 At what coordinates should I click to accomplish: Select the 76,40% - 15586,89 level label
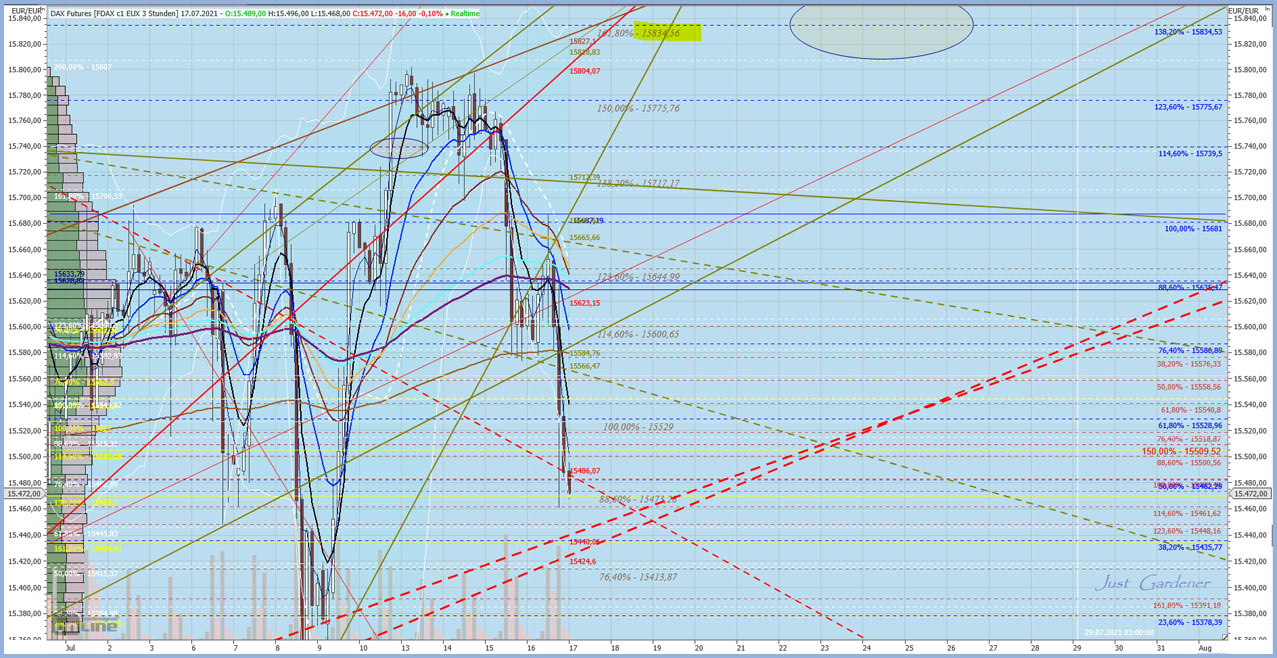[1190, 351]
